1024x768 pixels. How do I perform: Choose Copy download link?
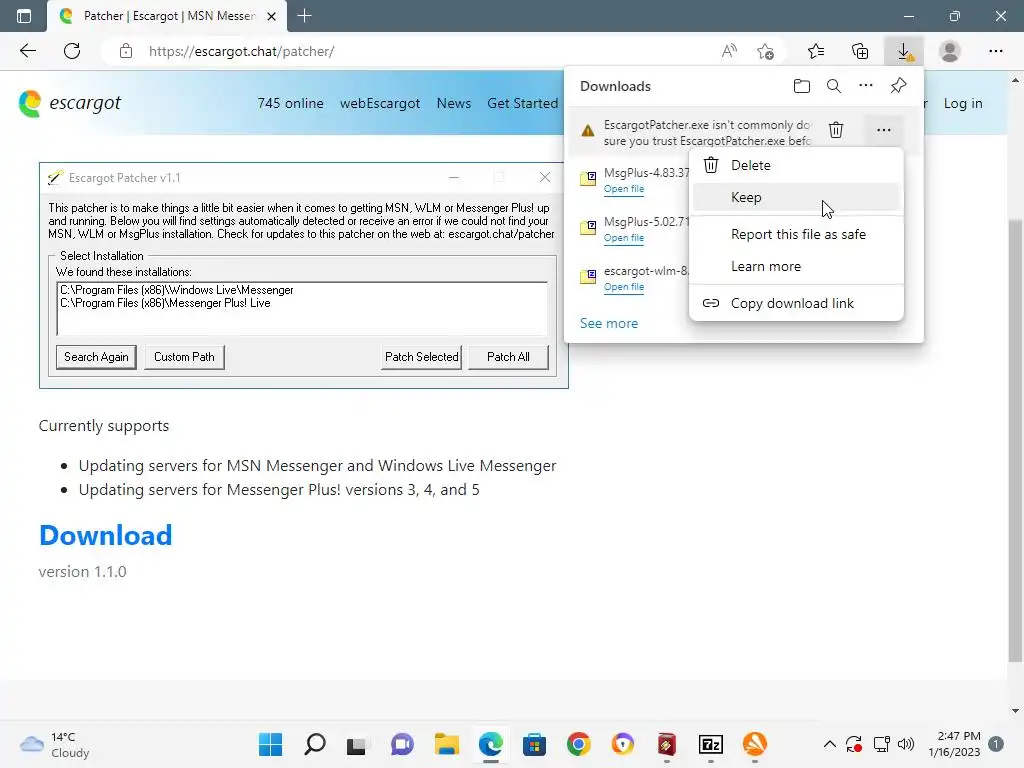click(x=796, y=304)
